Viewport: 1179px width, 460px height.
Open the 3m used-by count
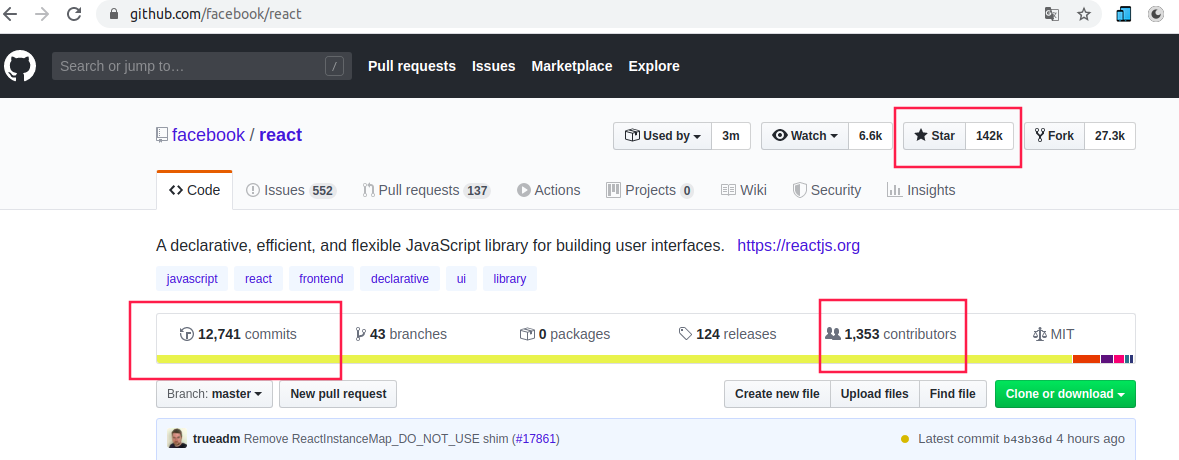731,136
